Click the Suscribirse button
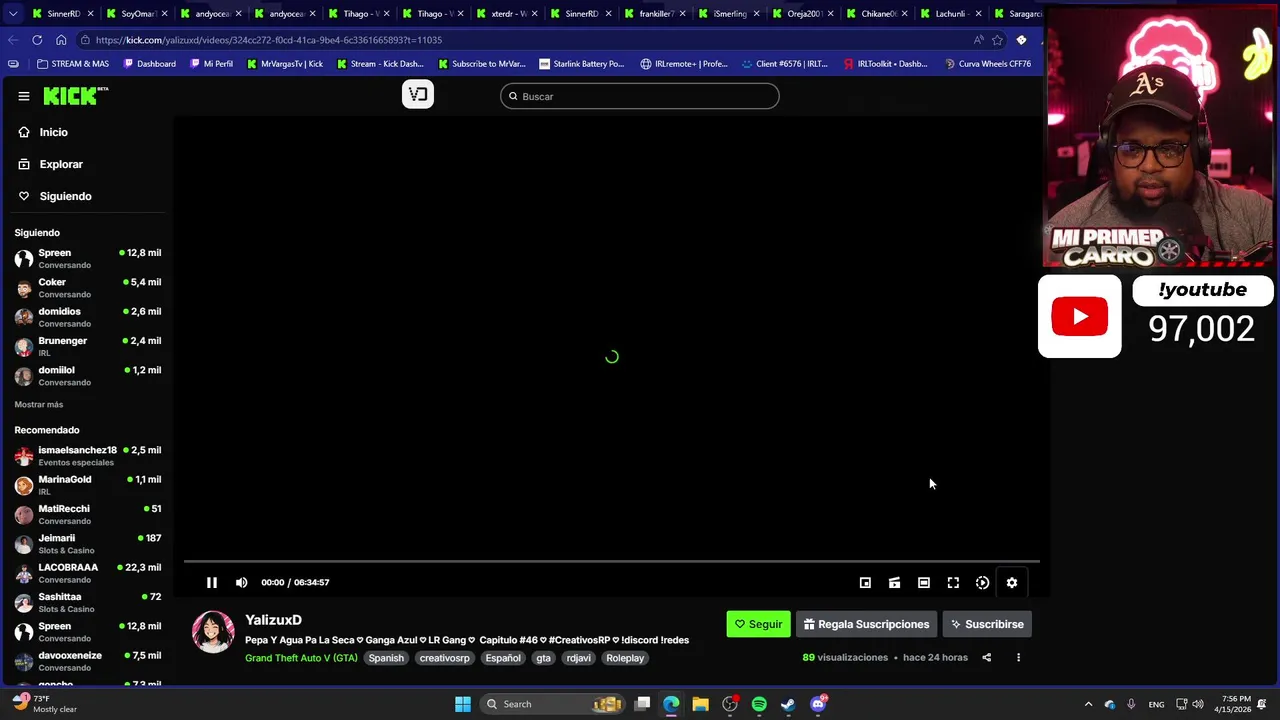1280x720 pixels. click(x=987, y=624)
